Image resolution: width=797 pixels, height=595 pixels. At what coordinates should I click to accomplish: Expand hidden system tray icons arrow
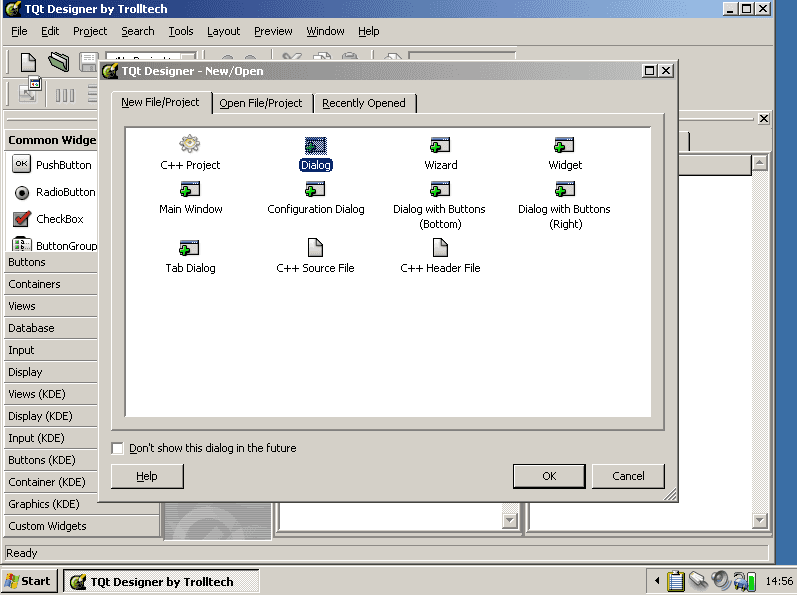coord(657,580)
